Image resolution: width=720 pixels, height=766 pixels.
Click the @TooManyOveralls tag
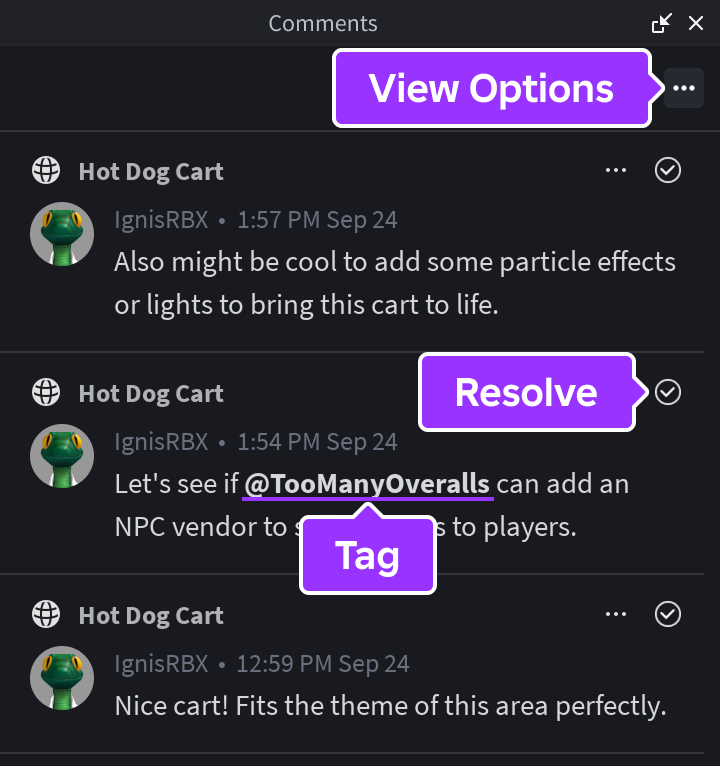368,484
